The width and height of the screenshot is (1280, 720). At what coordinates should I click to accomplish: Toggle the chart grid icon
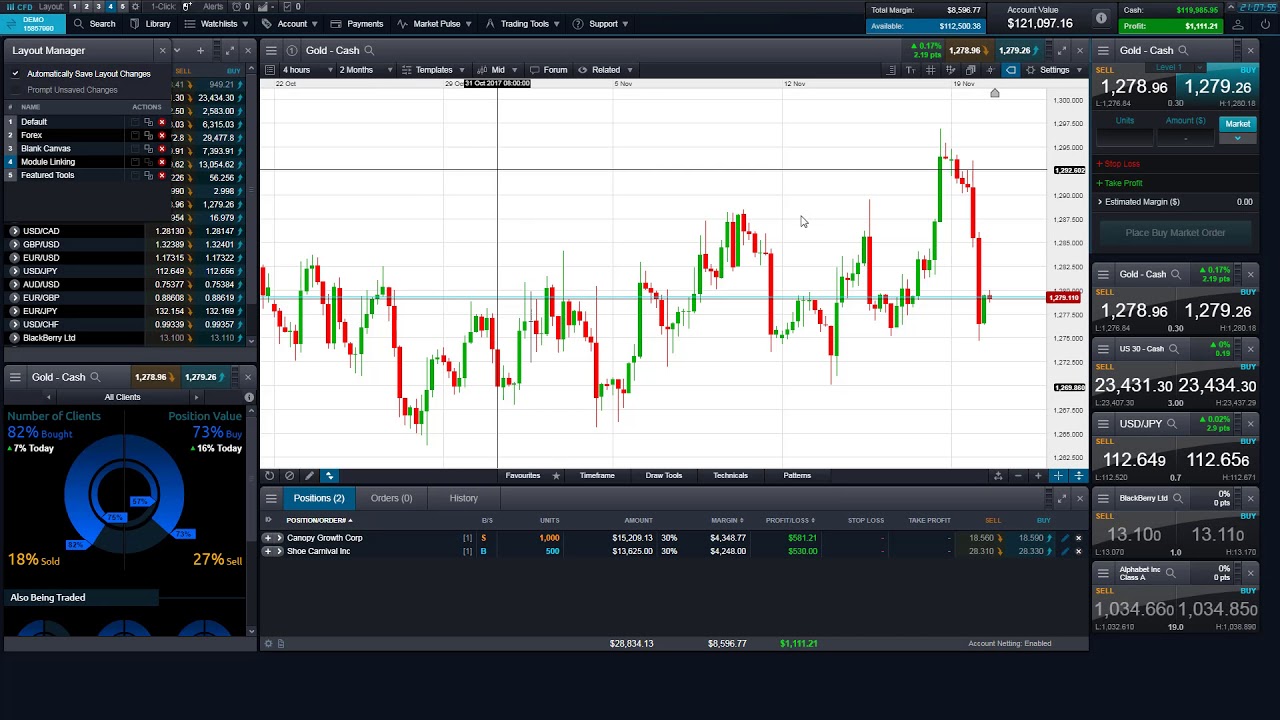point(930,70)
